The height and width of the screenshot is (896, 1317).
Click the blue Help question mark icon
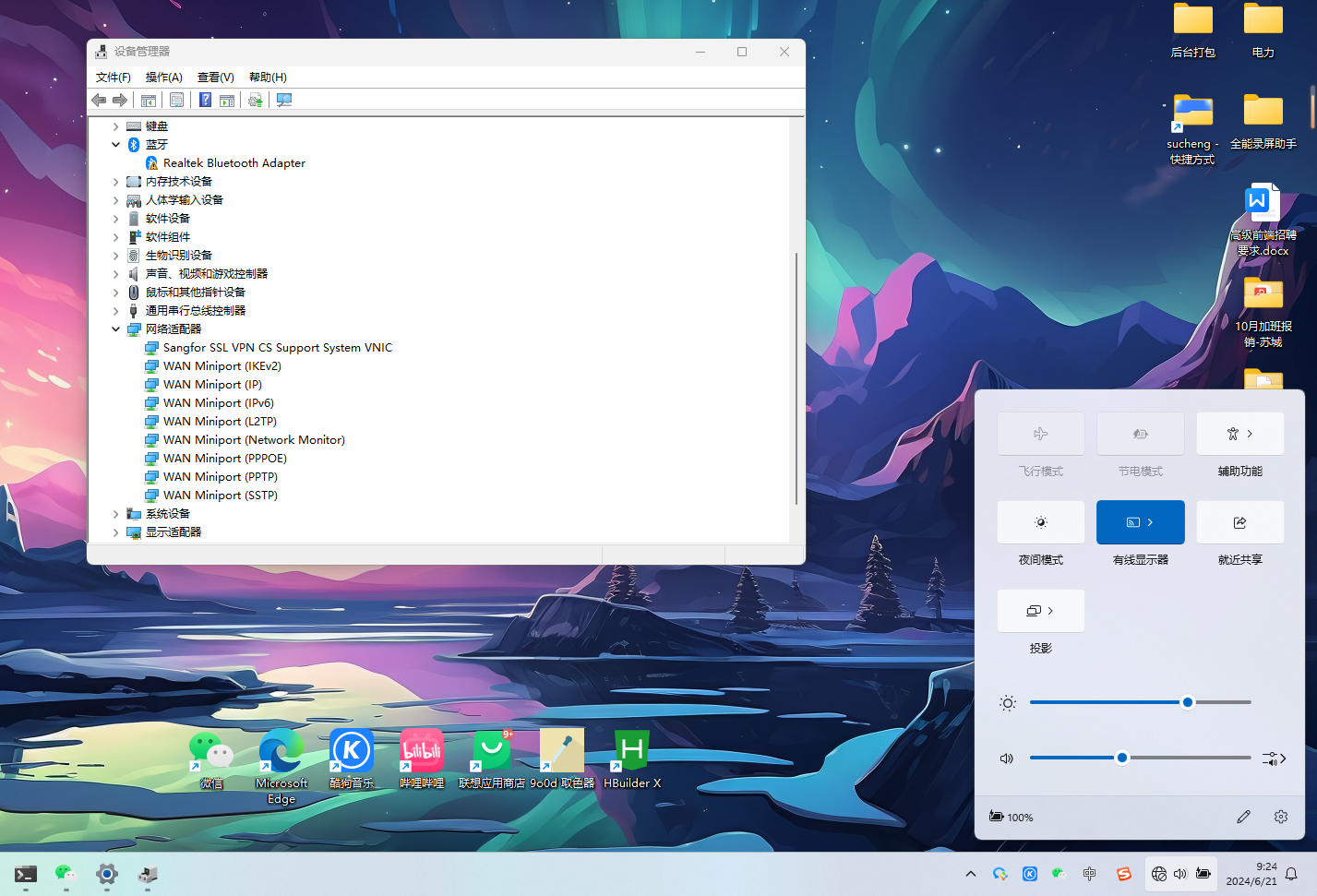pyautogui.click(x=206, y=100)
